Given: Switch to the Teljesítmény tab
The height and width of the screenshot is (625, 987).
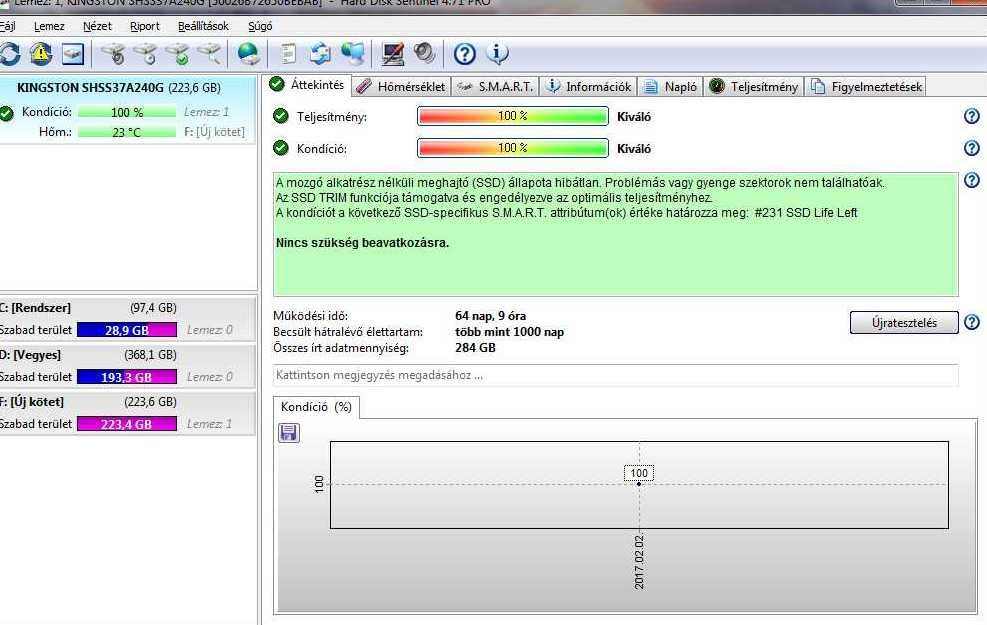Looking at the screenshot, I should coord(754,87).
